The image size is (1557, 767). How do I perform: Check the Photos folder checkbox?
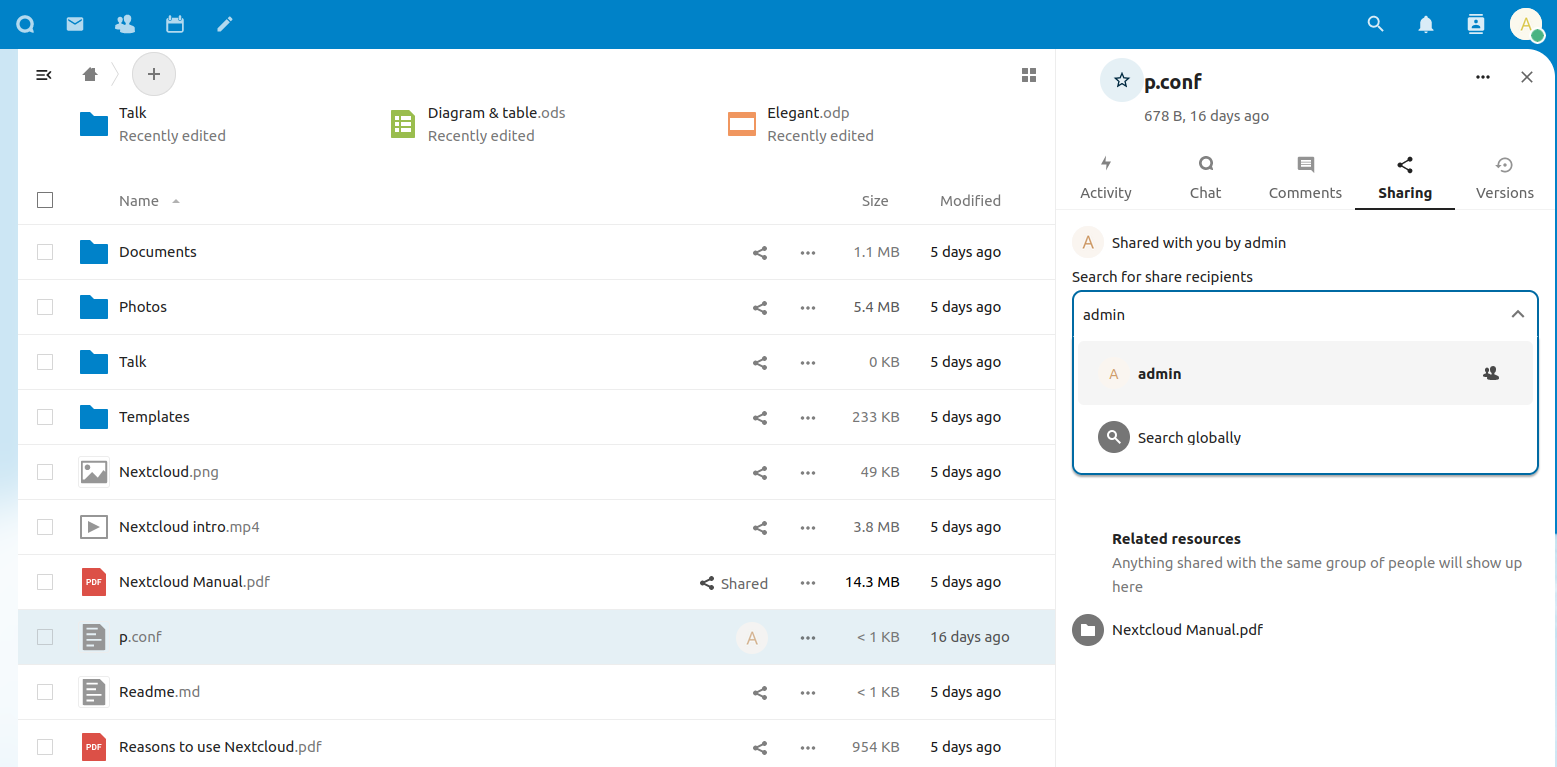click(x=45, y=307)
